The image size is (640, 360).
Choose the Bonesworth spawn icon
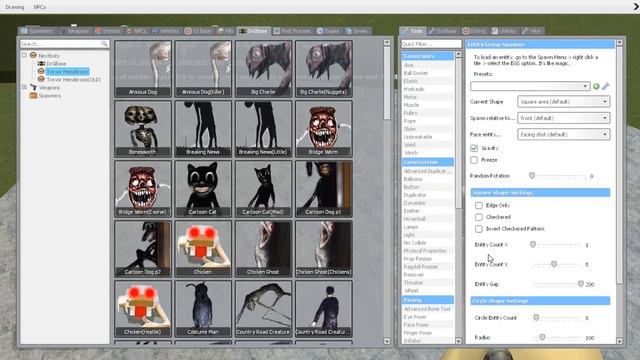[x=143, y=129]
